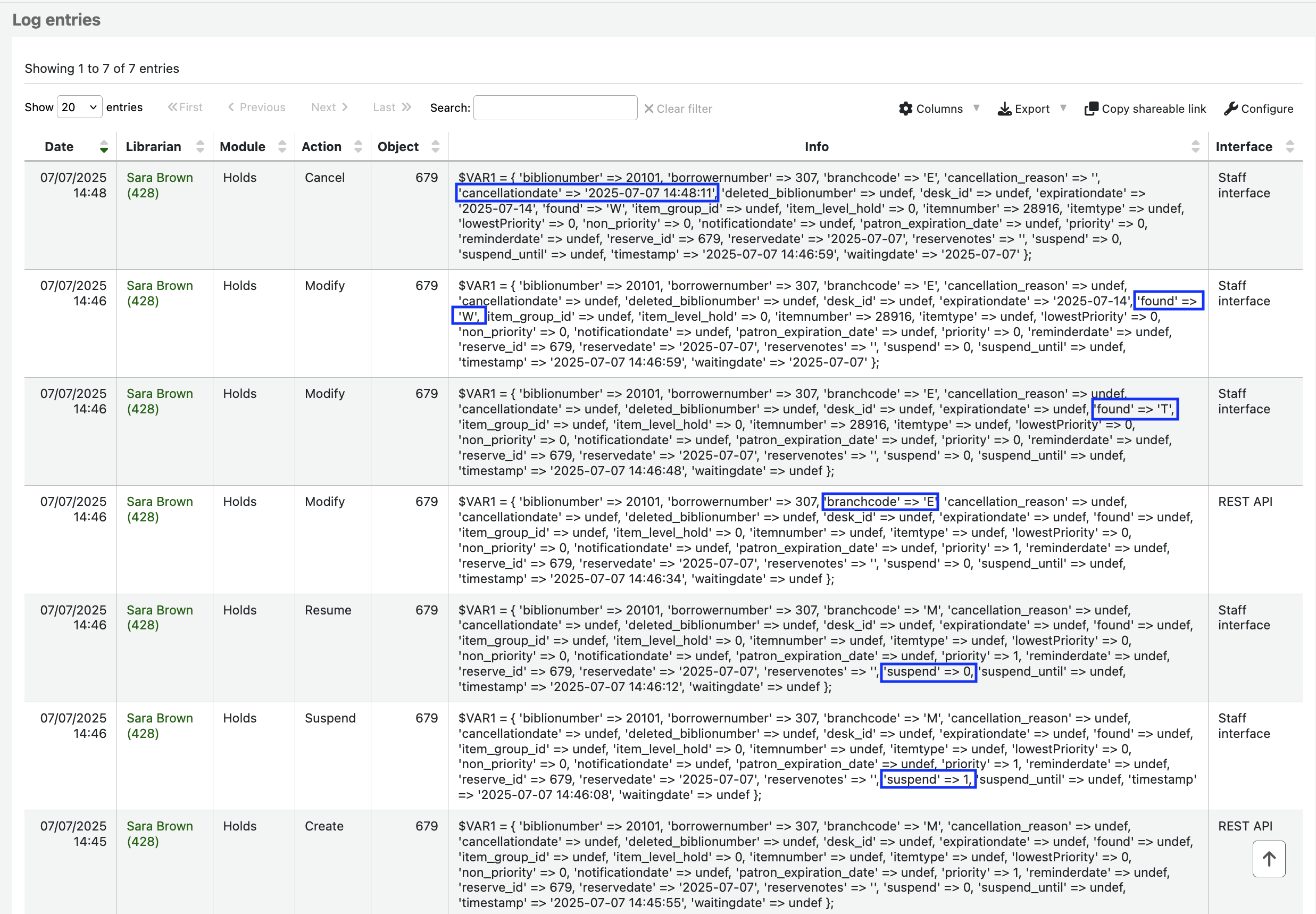
Task: Expand the Export dropdown arrow
Action: pos(1062,107)
